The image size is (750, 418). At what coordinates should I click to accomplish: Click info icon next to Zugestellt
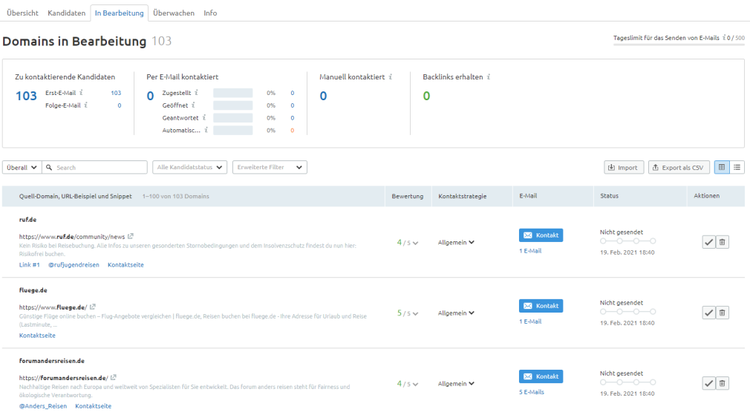tap(197, 92)
